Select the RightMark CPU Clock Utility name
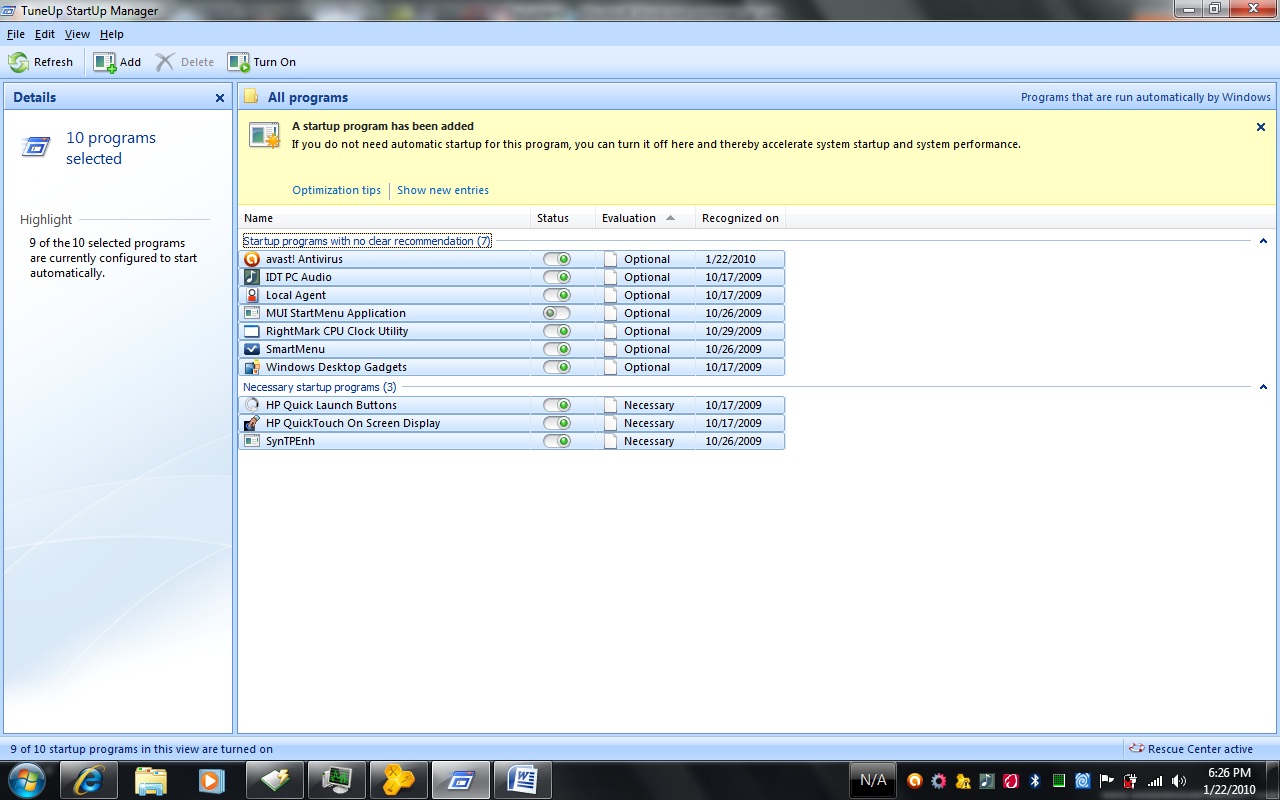The width and height of the screenshot is (1280, 800). 337,331
